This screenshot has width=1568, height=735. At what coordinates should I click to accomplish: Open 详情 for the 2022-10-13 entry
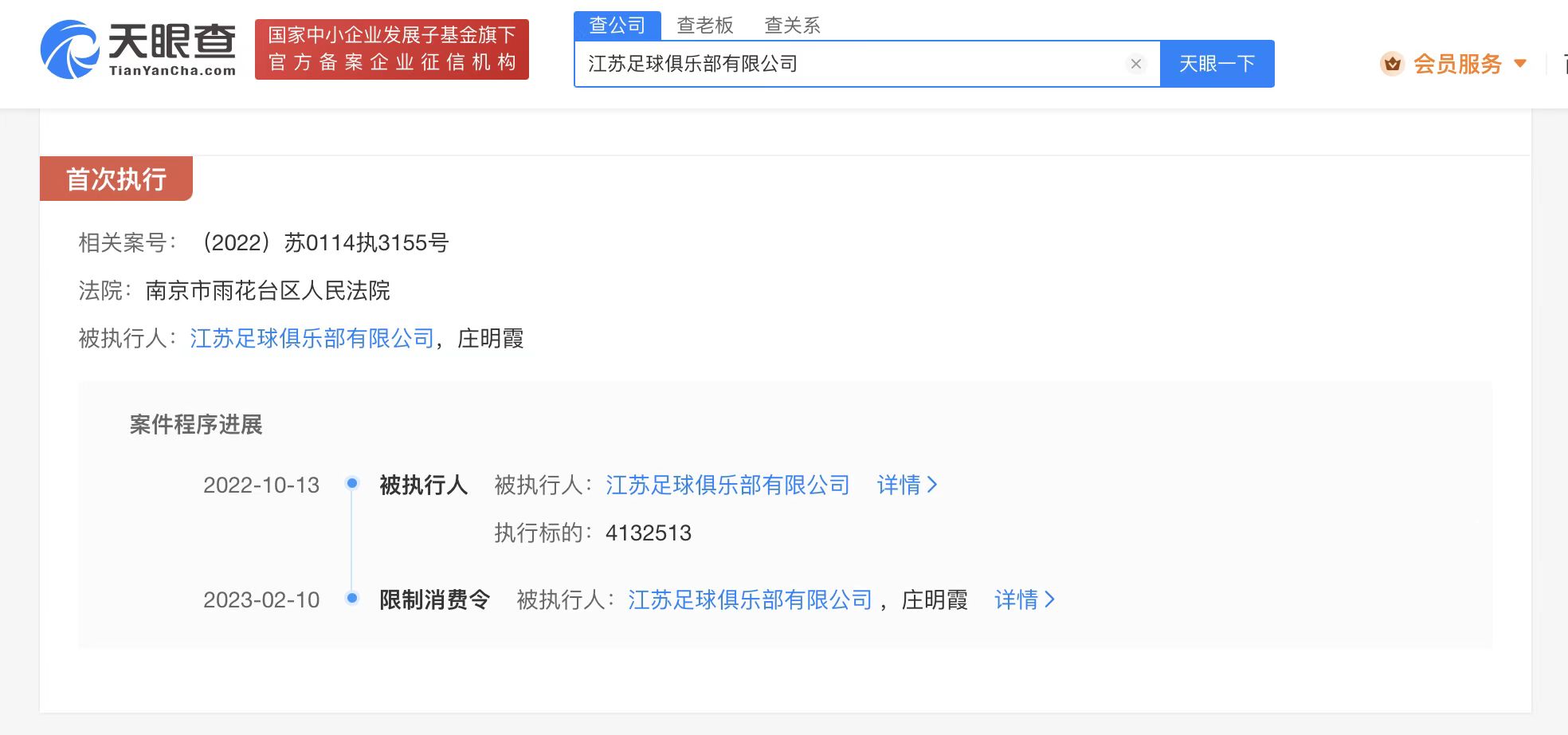point(907,485)
